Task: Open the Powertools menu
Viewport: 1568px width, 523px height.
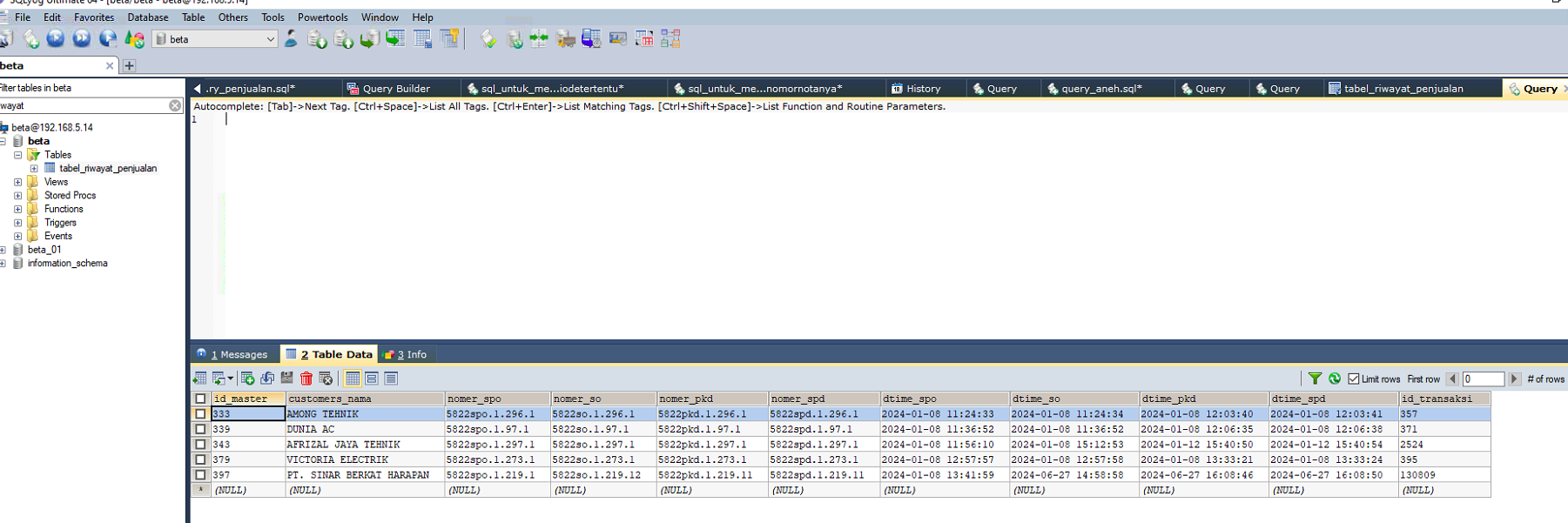Action: 322,17
